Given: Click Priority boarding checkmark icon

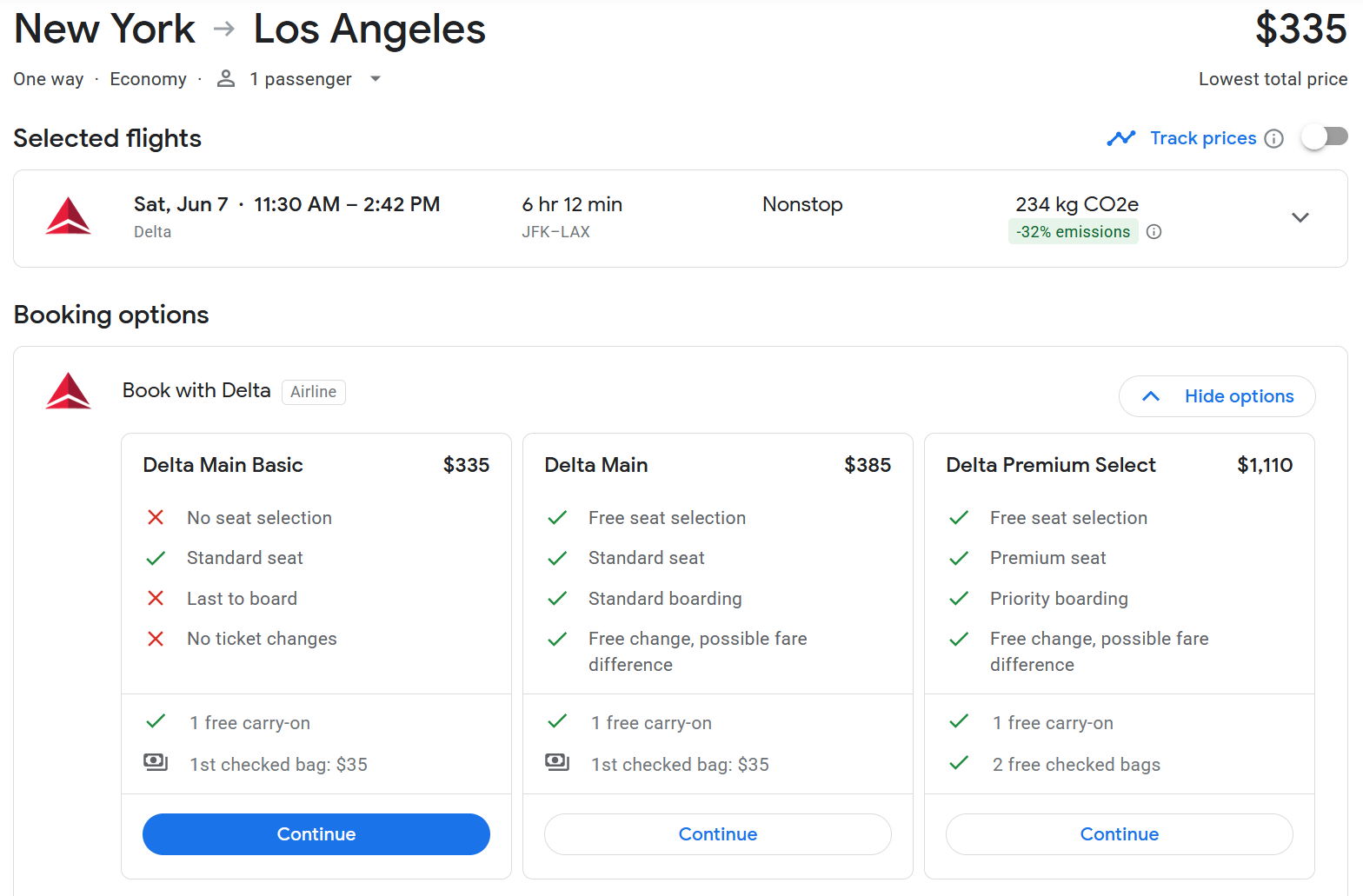Looking at the screenshot, I should coord(959,599).
